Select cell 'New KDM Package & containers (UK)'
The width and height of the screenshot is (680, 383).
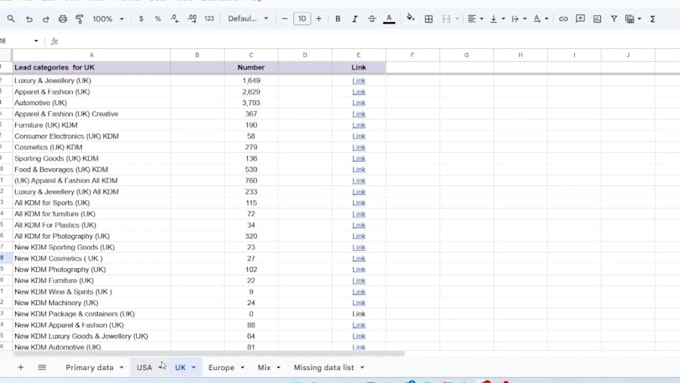pyautogui.click(x=92, y=314)
